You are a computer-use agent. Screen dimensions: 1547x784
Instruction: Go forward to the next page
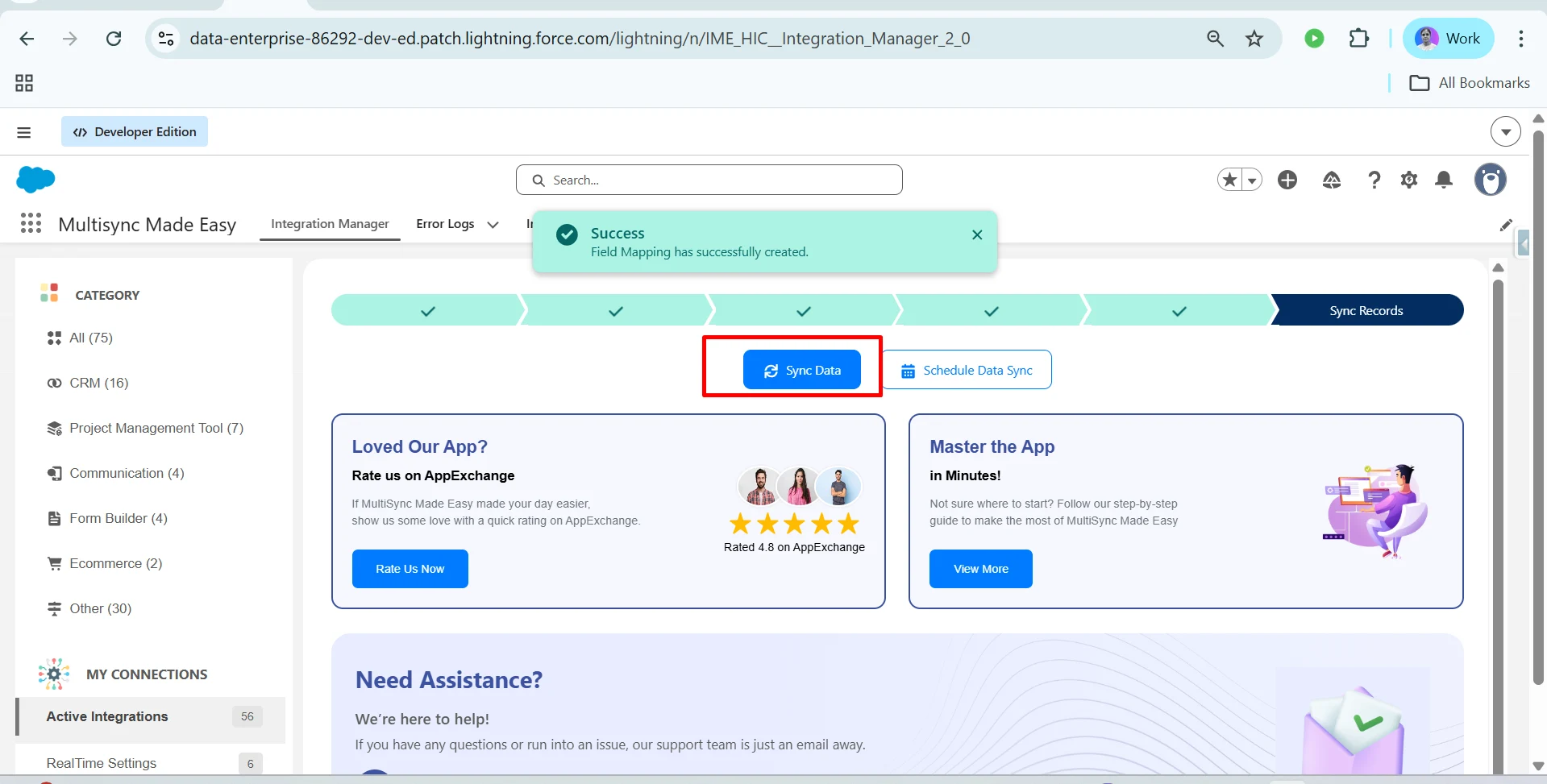tap(70, 39)
